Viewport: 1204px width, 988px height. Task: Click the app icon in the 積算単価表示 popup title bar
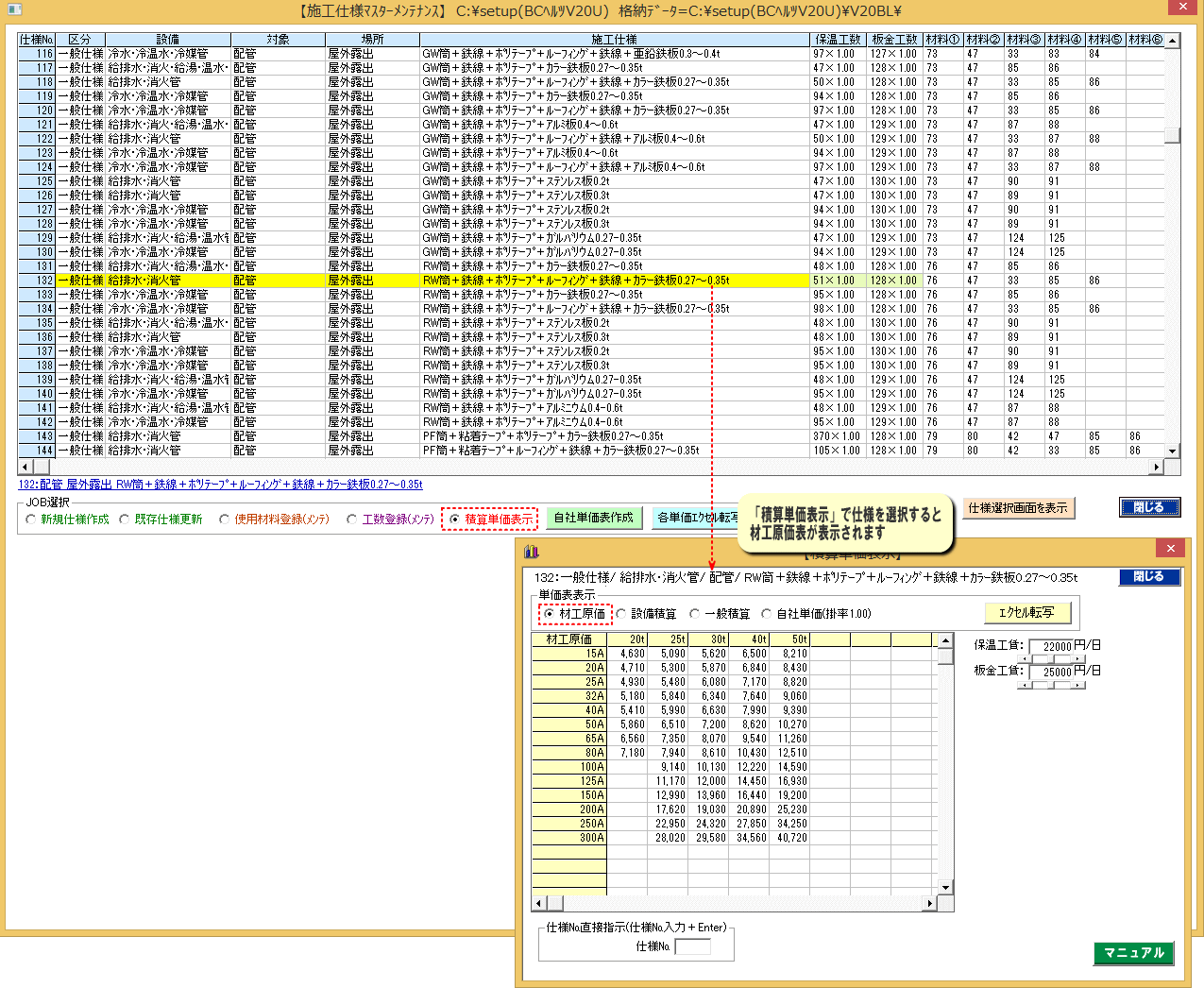[x=531, y=551]
